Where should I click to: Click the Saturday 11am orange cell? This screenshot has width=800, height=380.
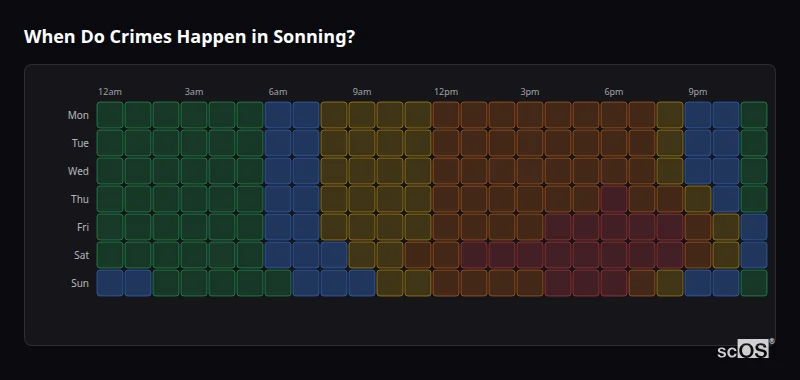[x=418, y=255]
